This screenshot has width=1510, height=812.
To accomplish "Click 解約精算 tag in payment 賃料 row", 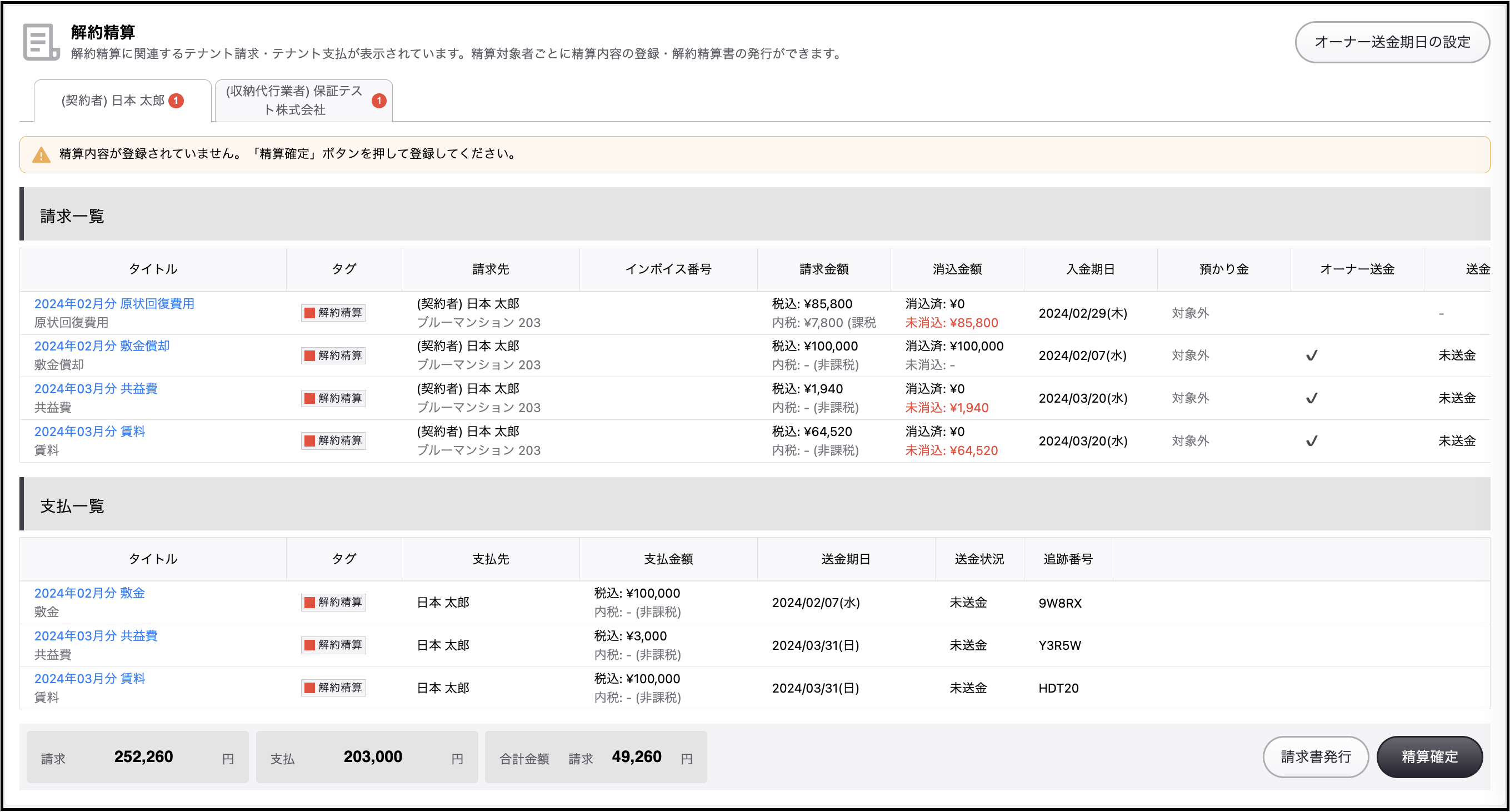I will (333, 688).
